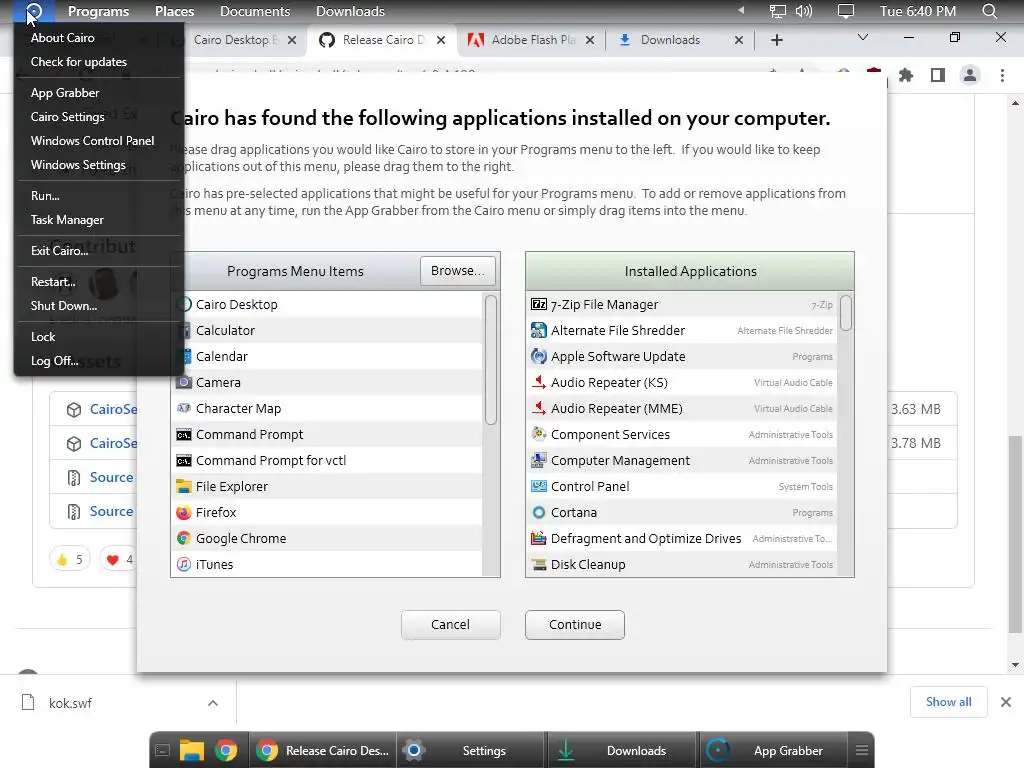The image size is (1024, 768).
Task: Click the Cancel button
Action: 451,624
